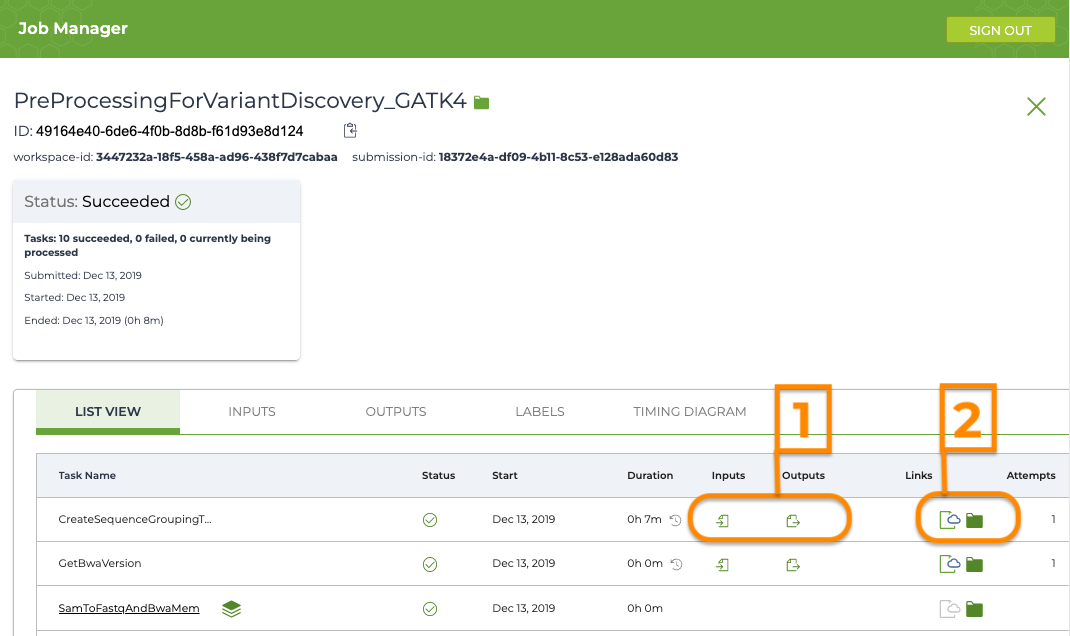Click the Attempts column header
This screenshot has height=636, width=1070.
tap(1031, 475)
